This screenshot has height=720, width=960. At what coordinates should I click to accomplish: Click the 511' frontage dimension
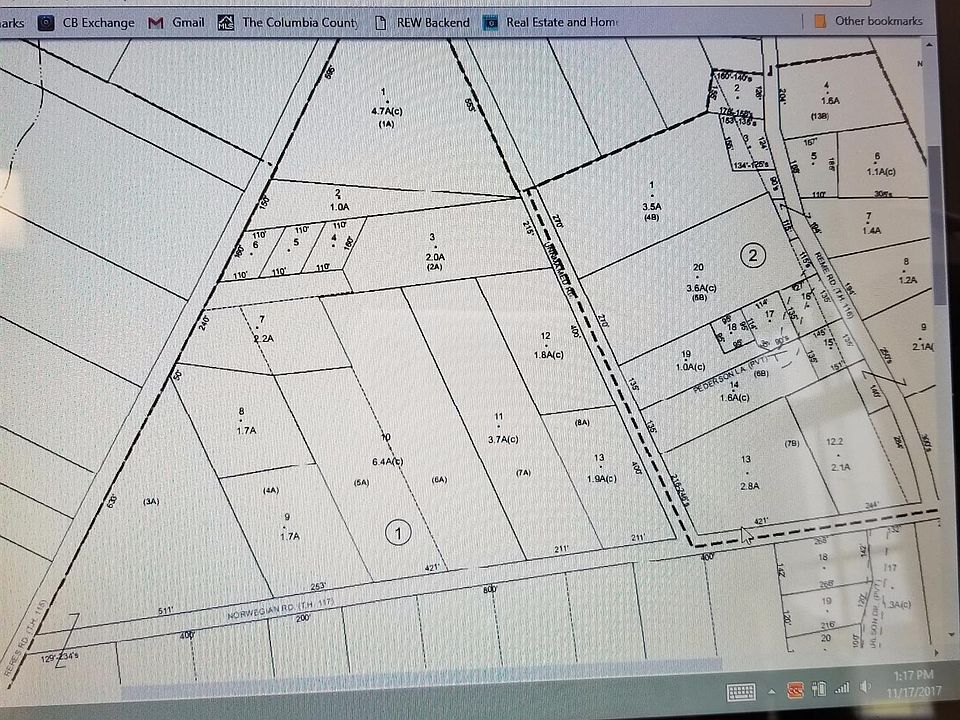coord(166,610)
